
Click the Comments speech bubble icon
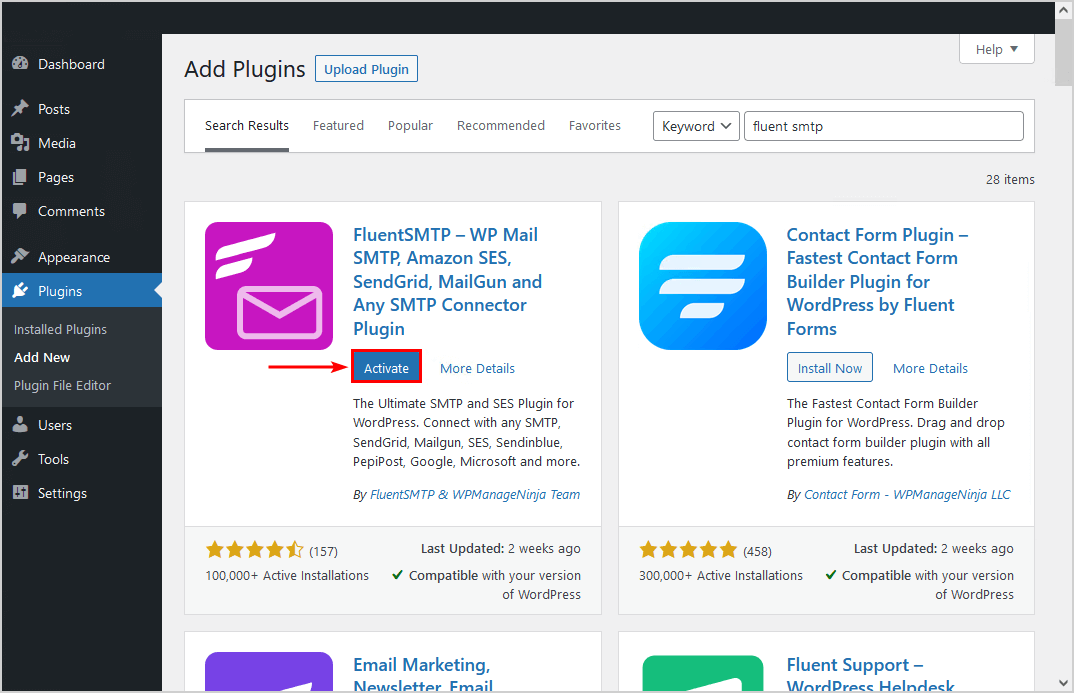[21, 211]
